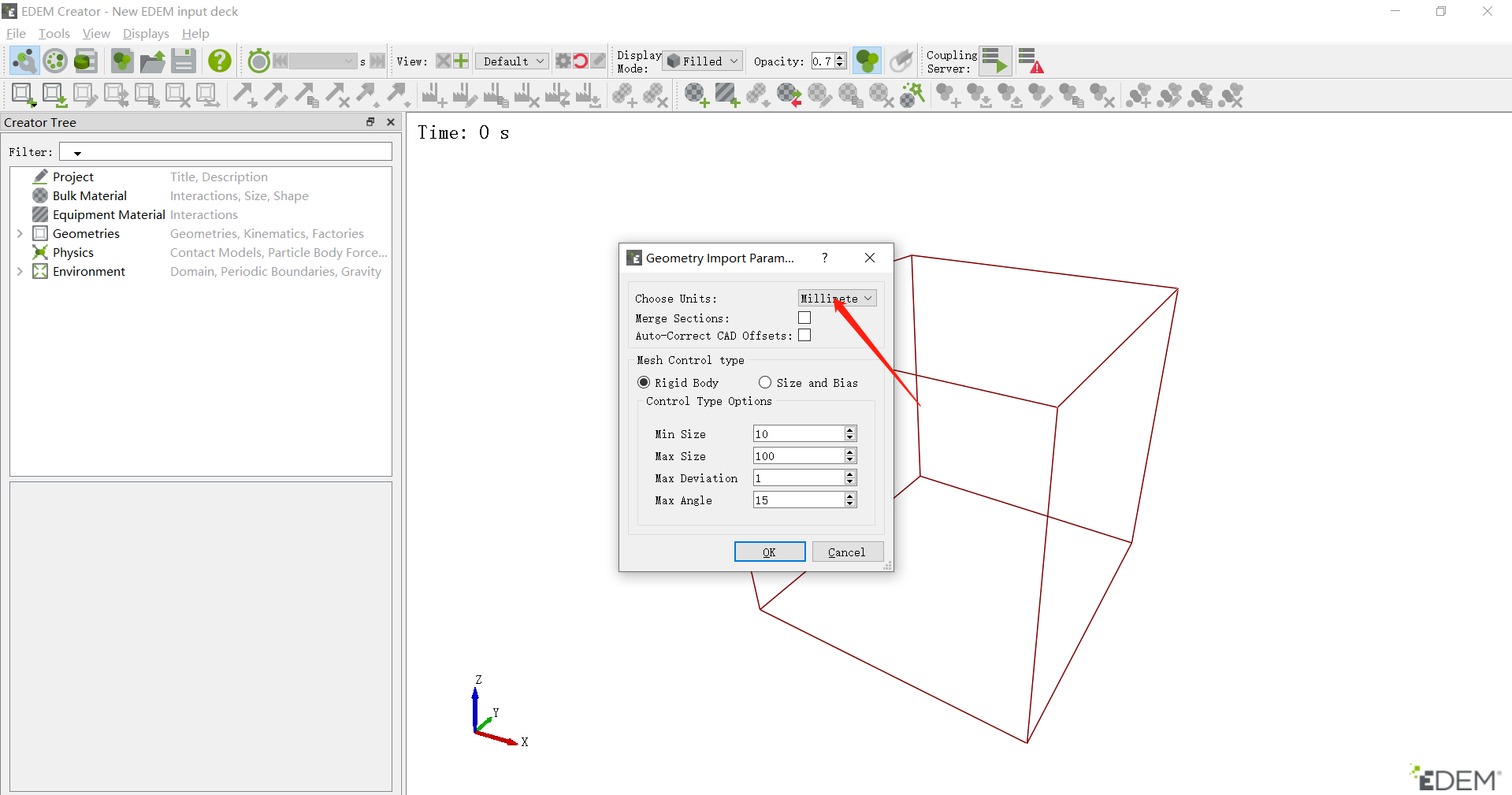Viewport: 1512px width, 795px height.
Task: Open help with the green question mark
Action: coord(220,61)
